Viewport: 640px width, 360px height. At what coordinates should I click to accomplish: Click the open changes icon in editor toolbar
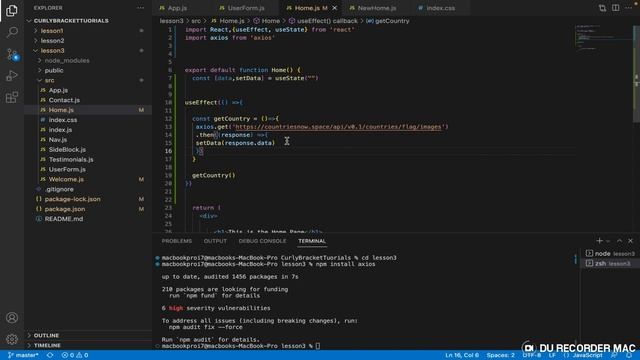[602, 8]
